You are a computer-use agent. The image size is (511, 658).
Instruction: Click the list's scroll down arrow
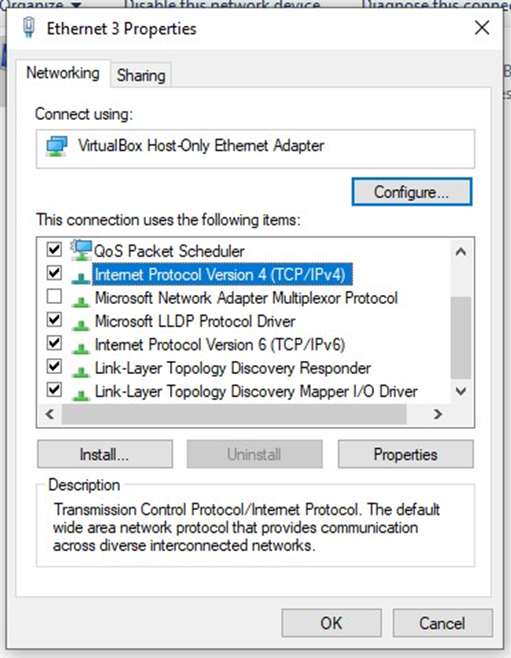pyautogui.click(x=461, y=392)
